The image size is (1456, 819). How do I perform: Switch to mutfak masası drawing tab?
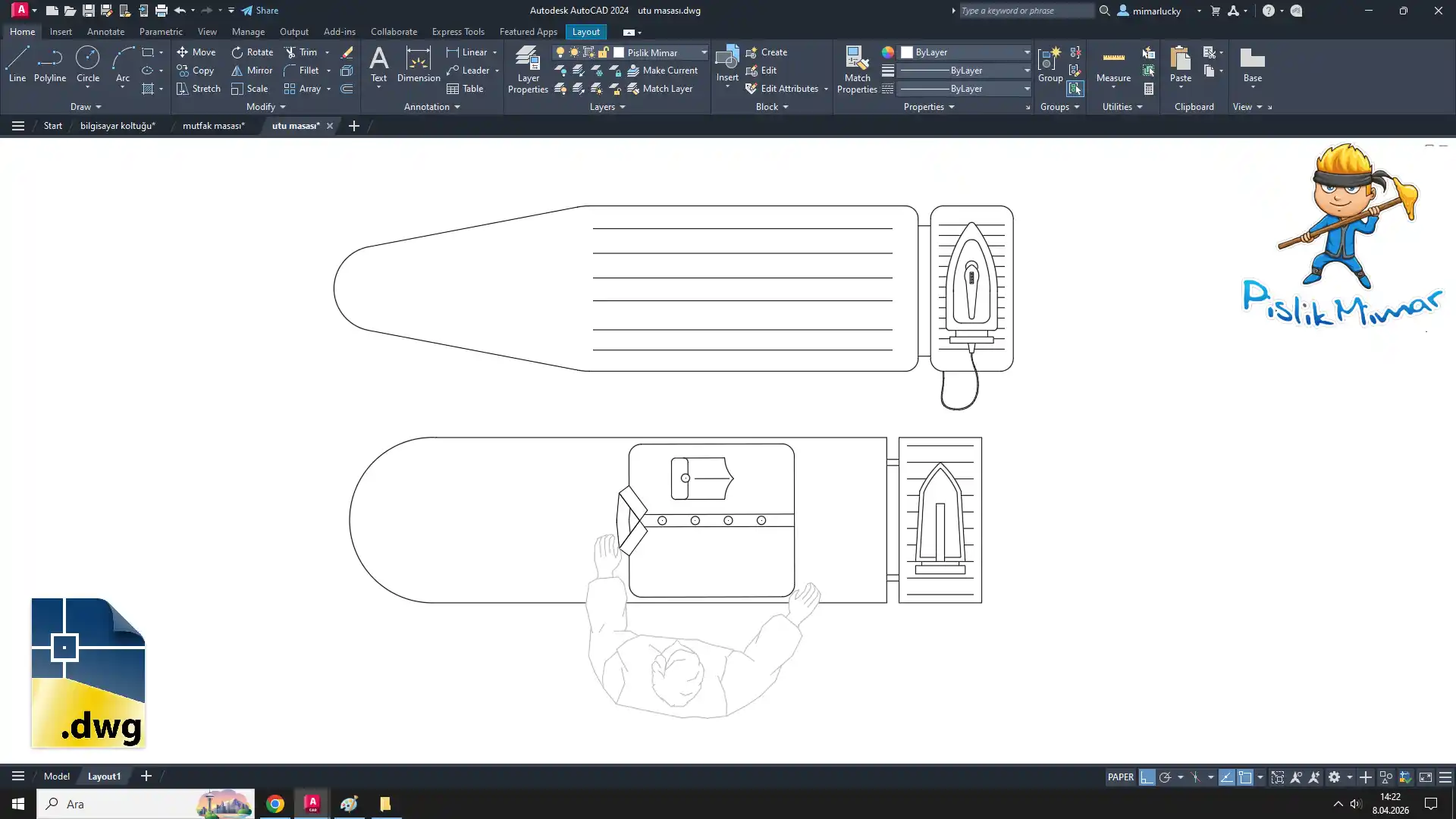(x=213, y=126)
